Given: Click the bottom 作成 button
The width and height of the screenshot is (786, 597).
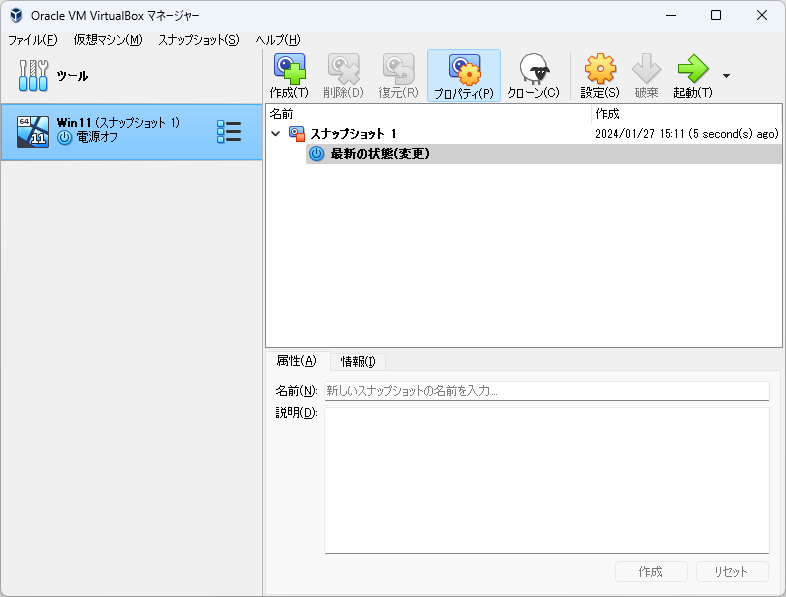Looking at the screenshot, I should click(x=651, y=571).
